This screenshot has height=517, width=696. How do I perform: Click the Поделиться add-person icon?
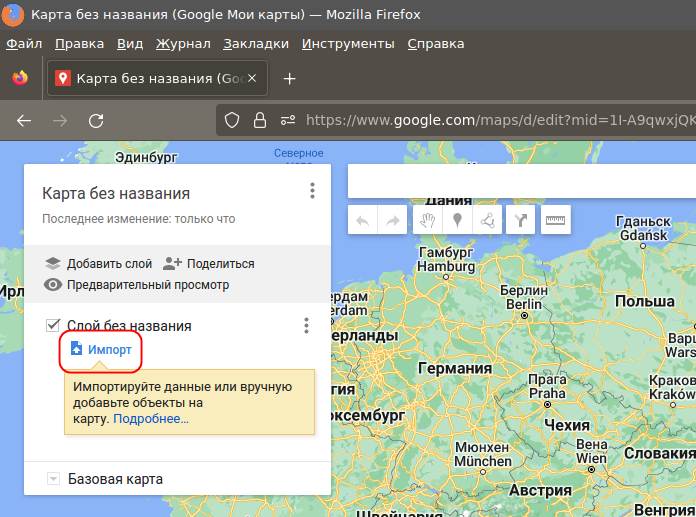172,264
